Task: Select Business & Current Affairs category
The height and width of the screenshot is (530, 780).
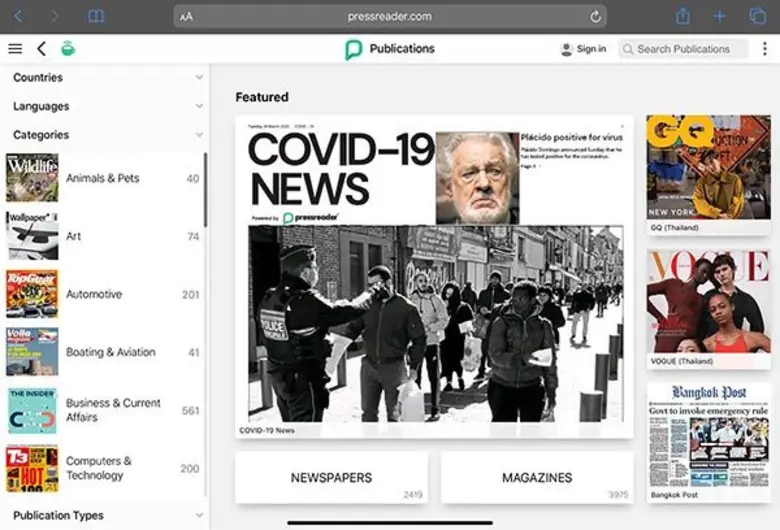Action: click(x=102, y=410)
